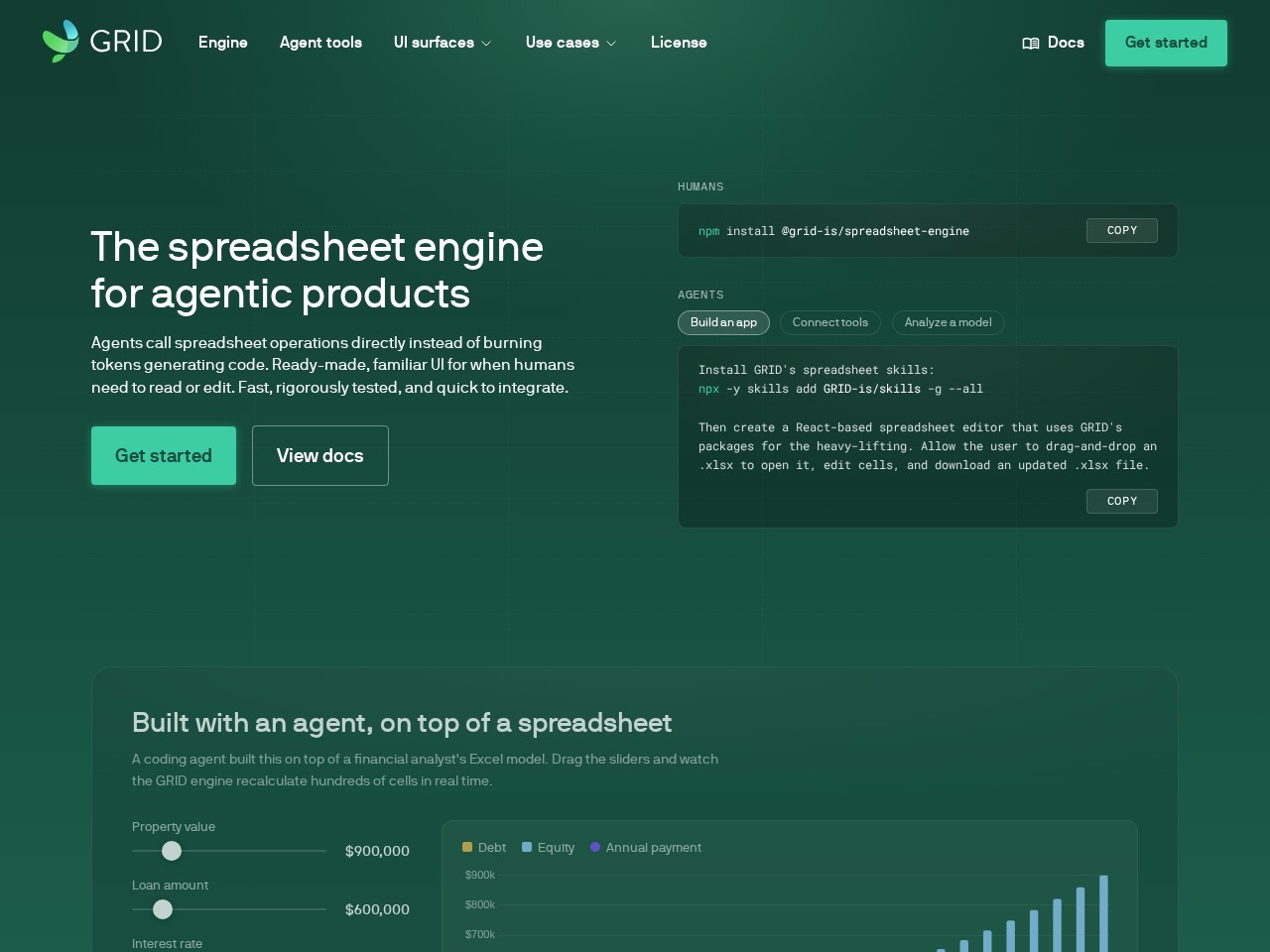Click the main headline 'The spreadsheet engine'

317,247
